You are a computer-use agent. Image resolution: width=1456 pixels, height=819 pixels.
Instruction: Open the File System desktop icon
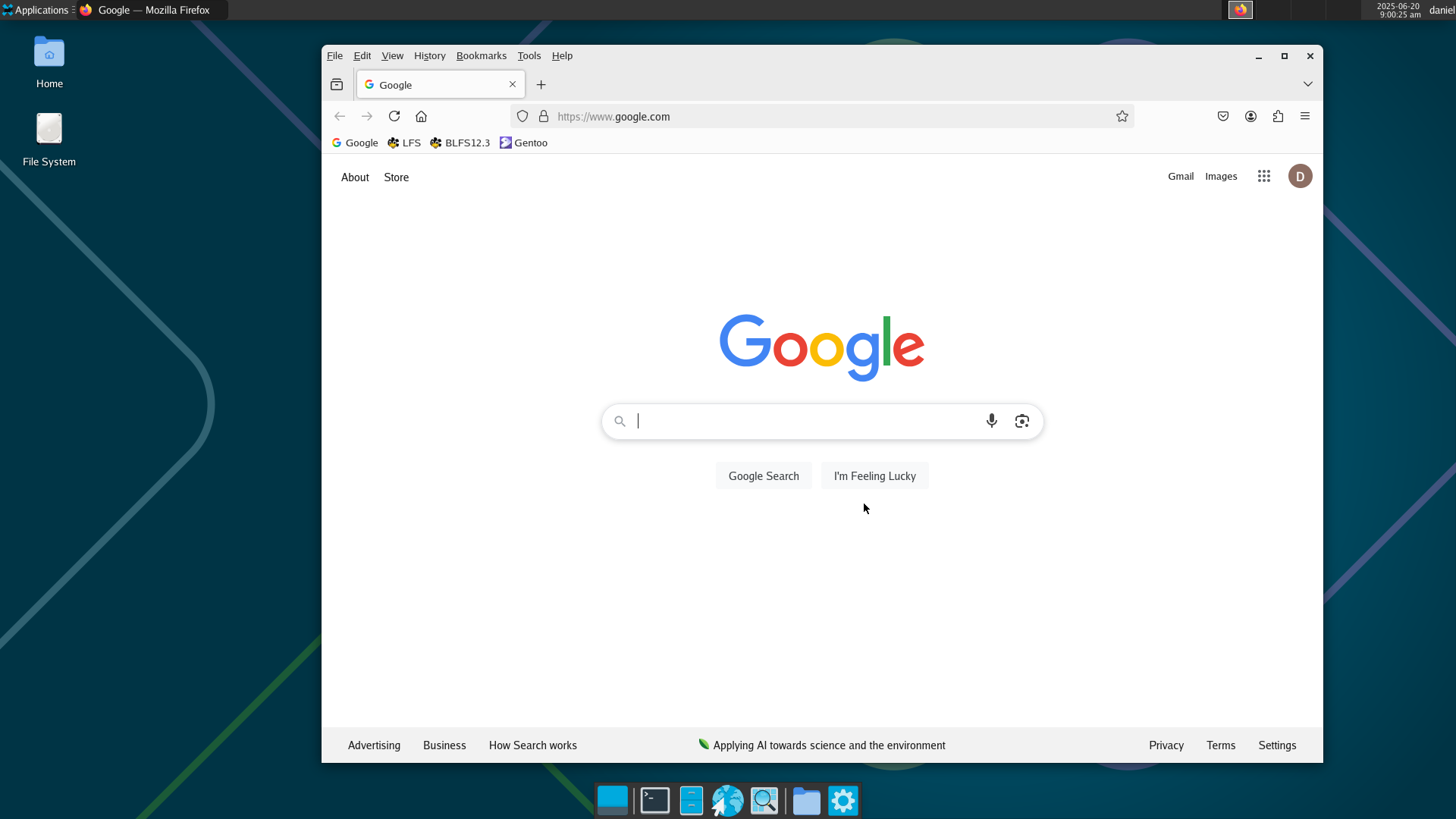coord(49,140)
